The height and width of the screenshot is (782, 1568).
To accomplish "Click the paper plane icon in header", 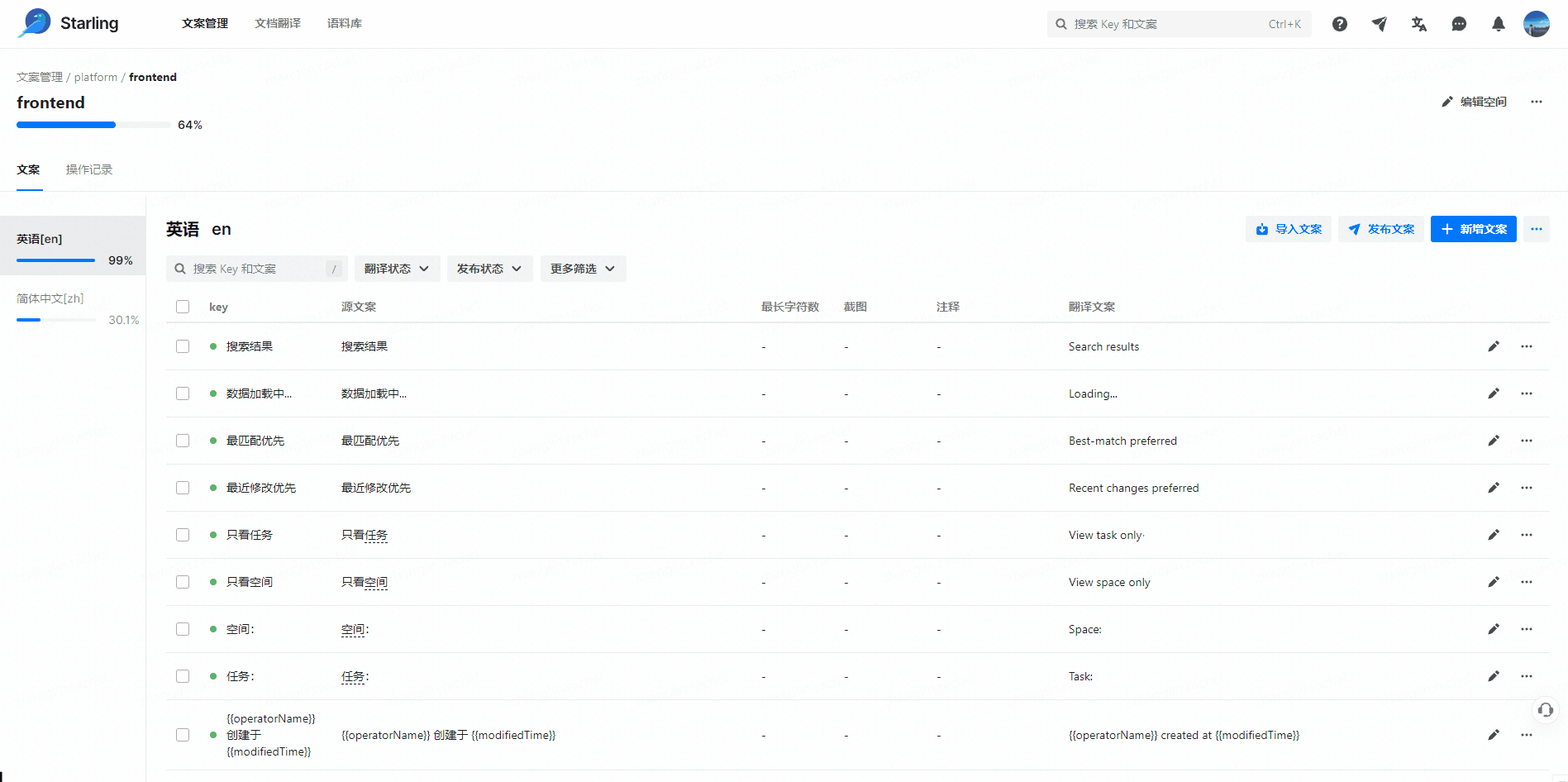I will click(1379, 24).
